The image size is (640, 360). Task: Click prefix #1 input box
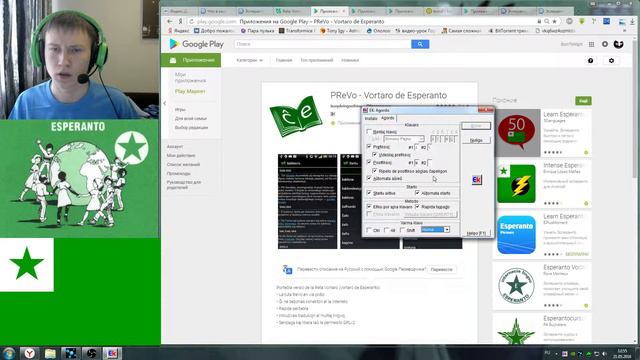416,147
